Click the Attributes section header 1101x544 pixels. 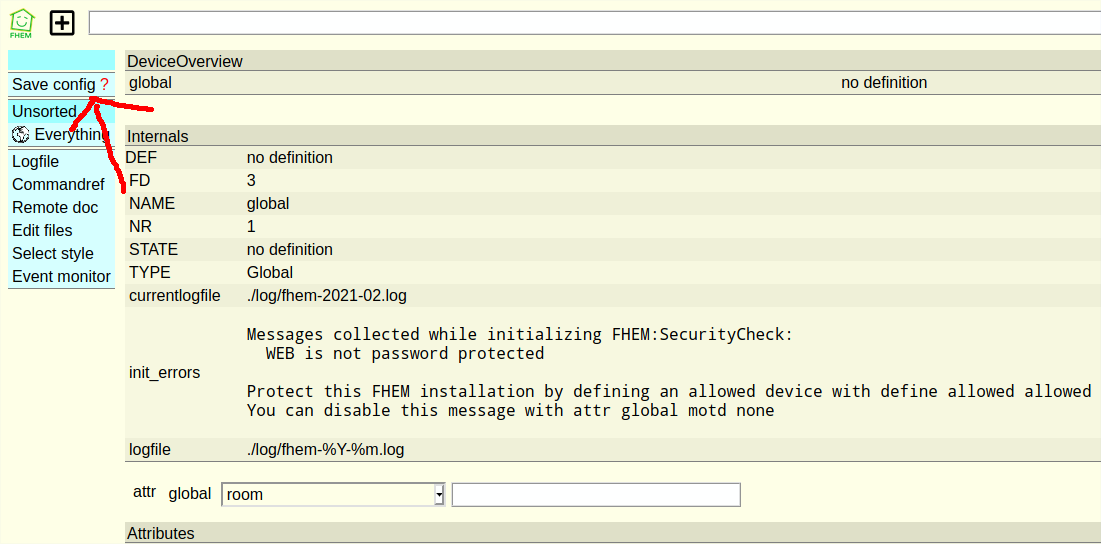click(x=161, y=533)
